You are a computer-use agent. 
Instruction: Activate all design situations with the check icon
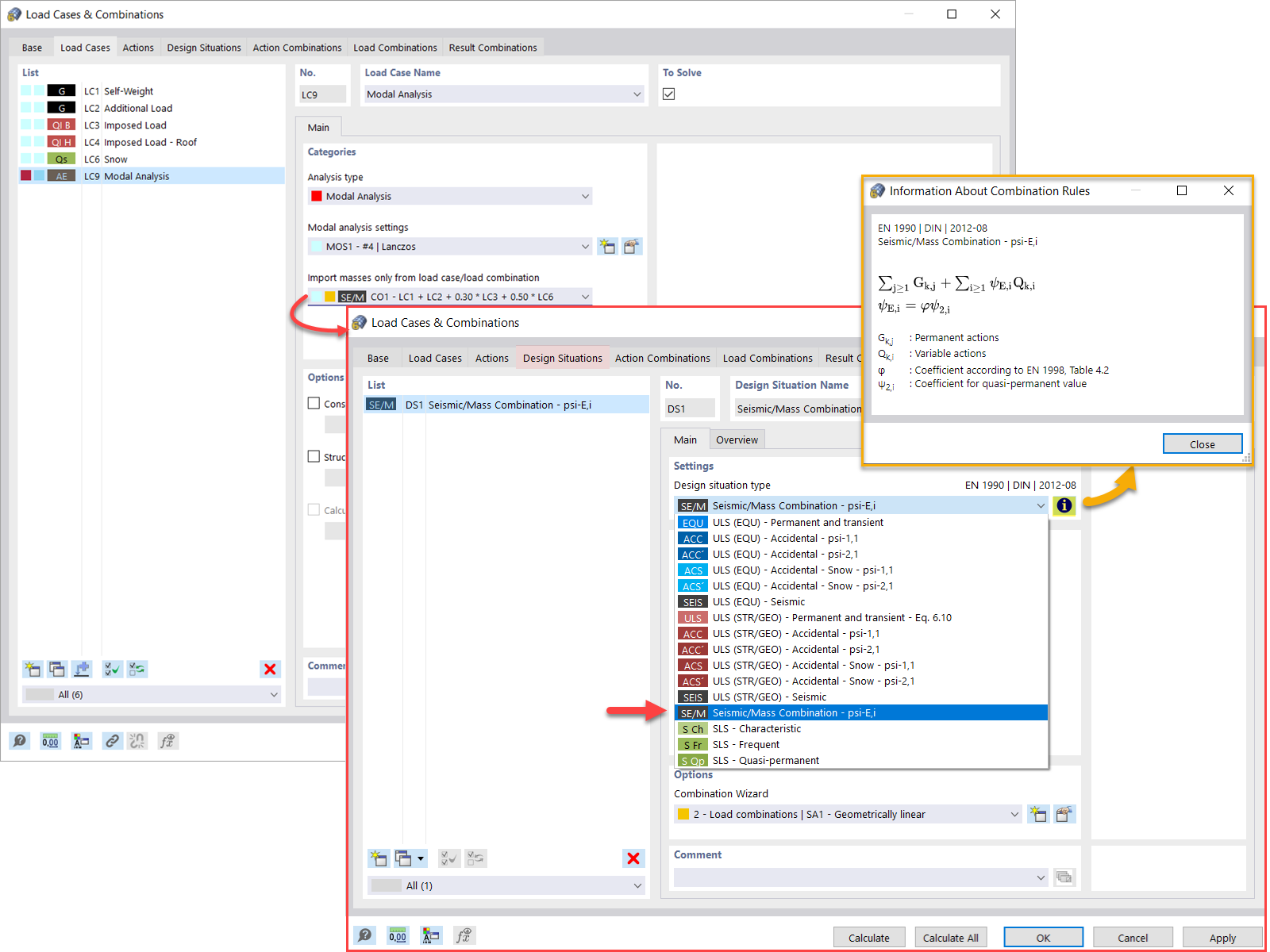(448, 858)
